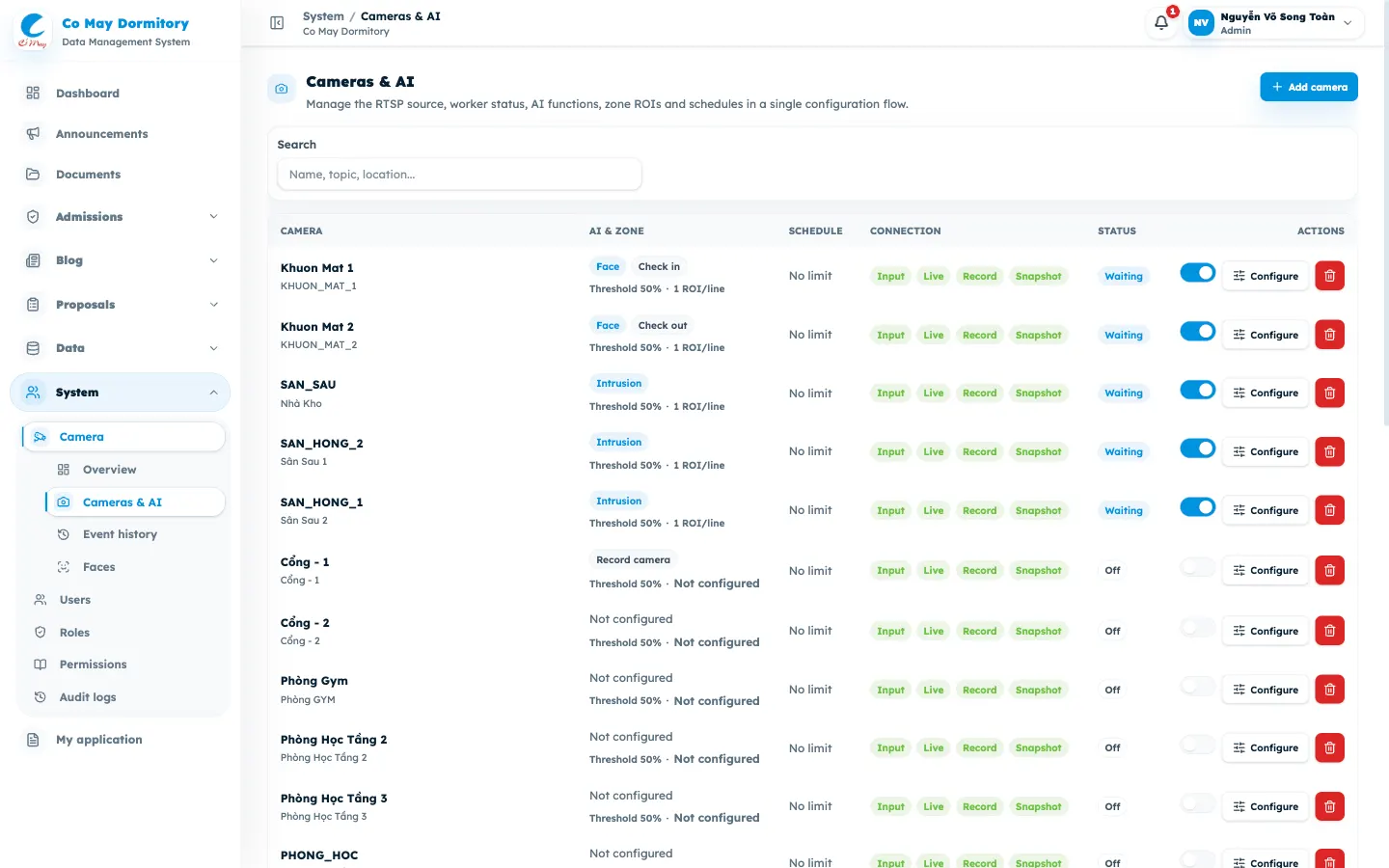Screen dimensions: 1389x868
Task: Turn off the SAN_SAU camera switch
Action: coord(1197,390)
